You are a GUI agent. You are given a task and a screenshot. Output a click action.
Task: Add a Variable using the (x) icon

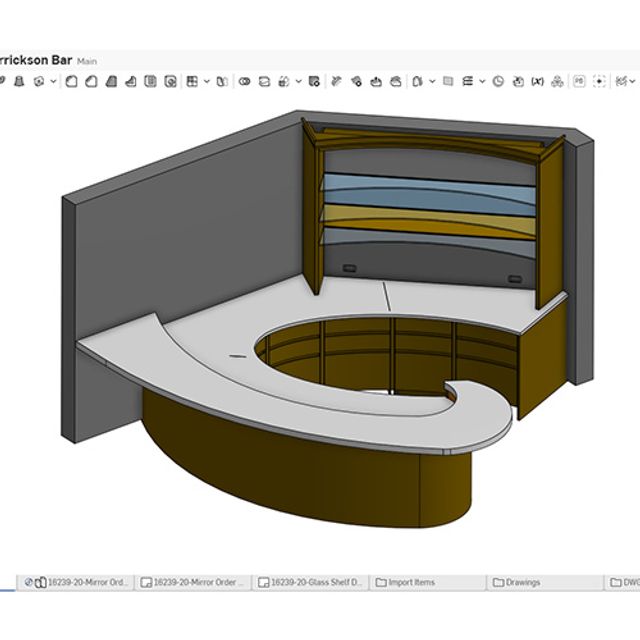click(537, 82)
